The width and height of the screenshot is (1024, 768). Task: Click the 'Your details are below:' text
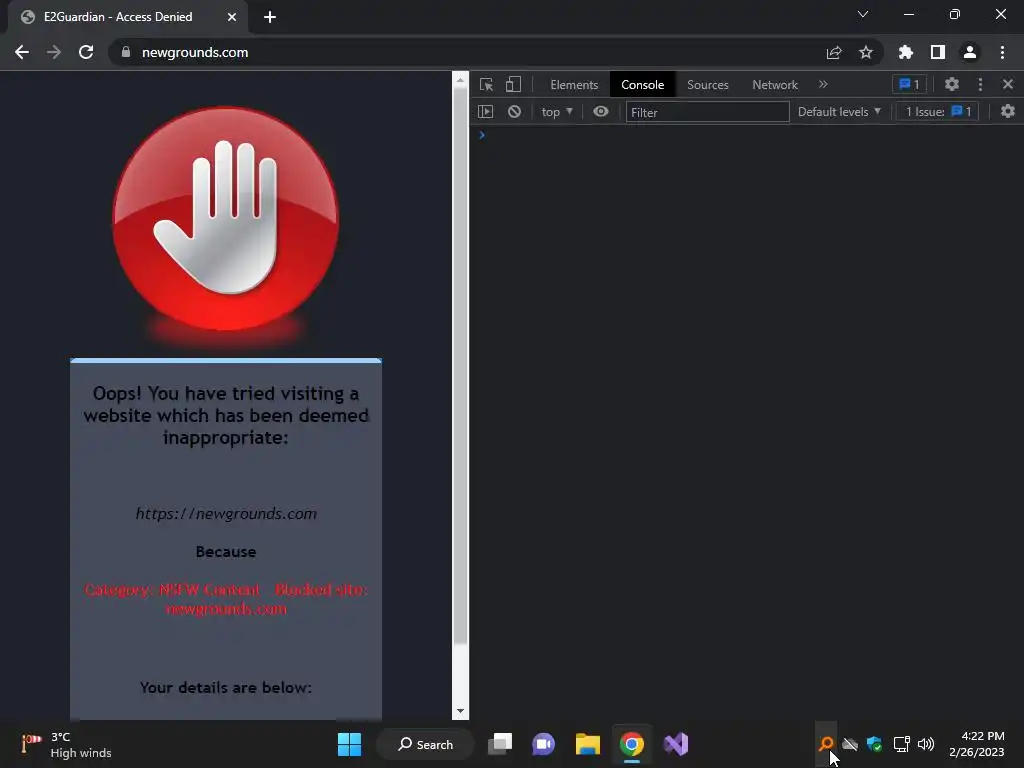point(226,688)
